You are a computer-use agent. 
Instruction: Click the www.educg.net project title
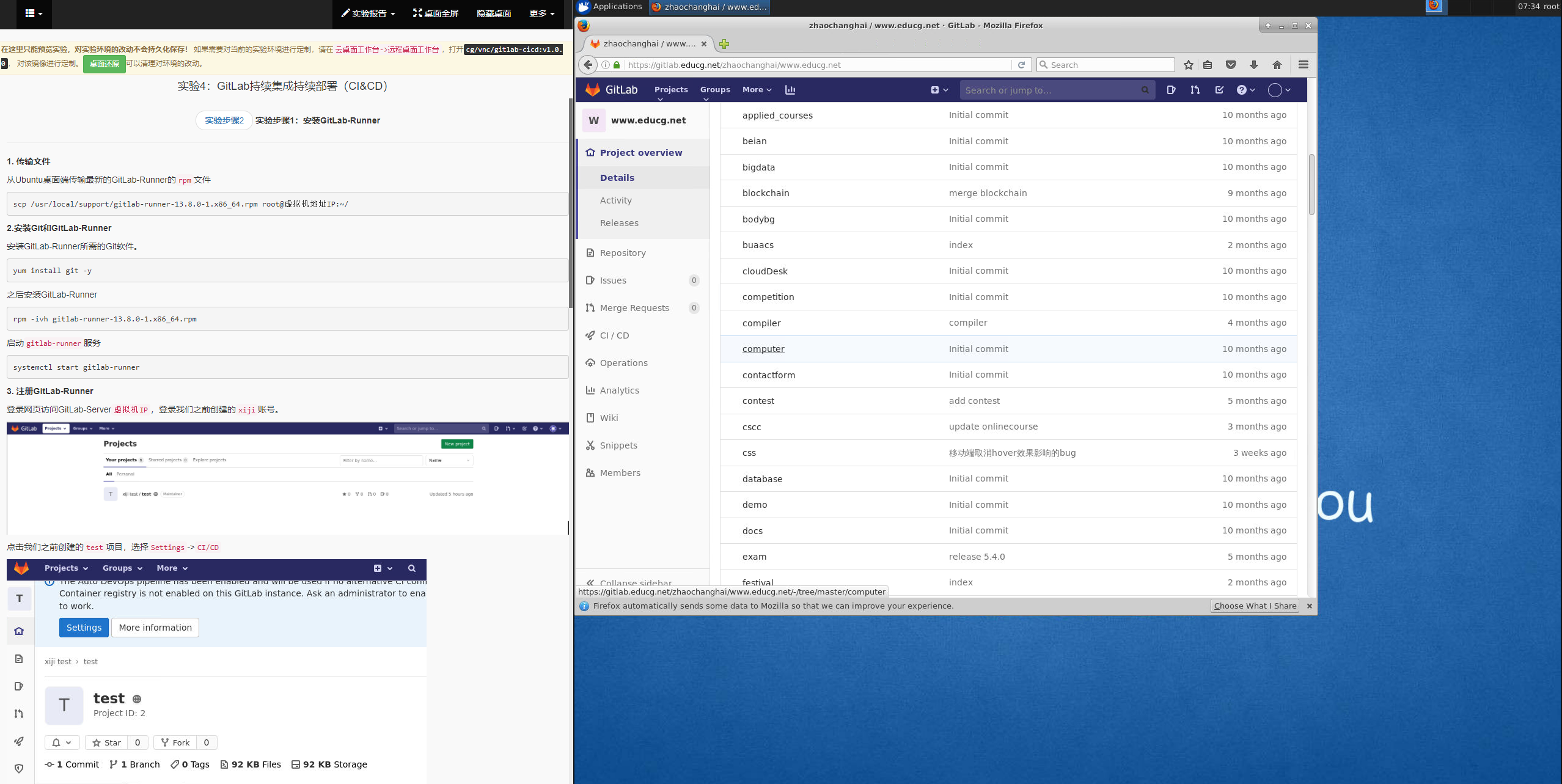(x=648, y=120)
